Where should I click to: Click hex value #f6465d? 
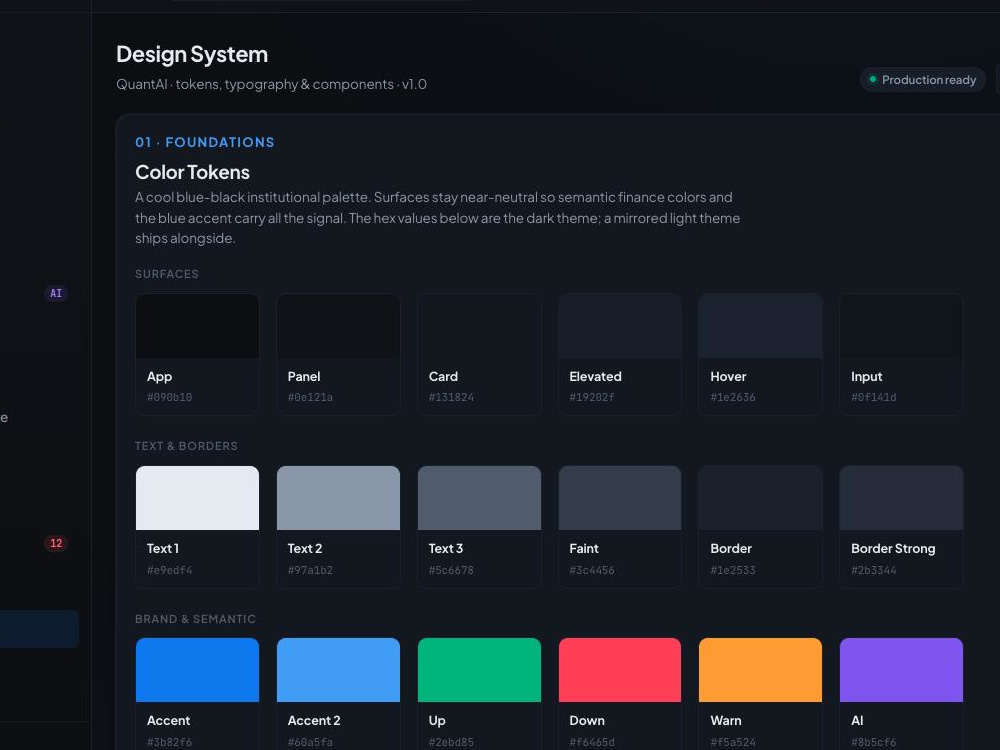tap(592, 742)
